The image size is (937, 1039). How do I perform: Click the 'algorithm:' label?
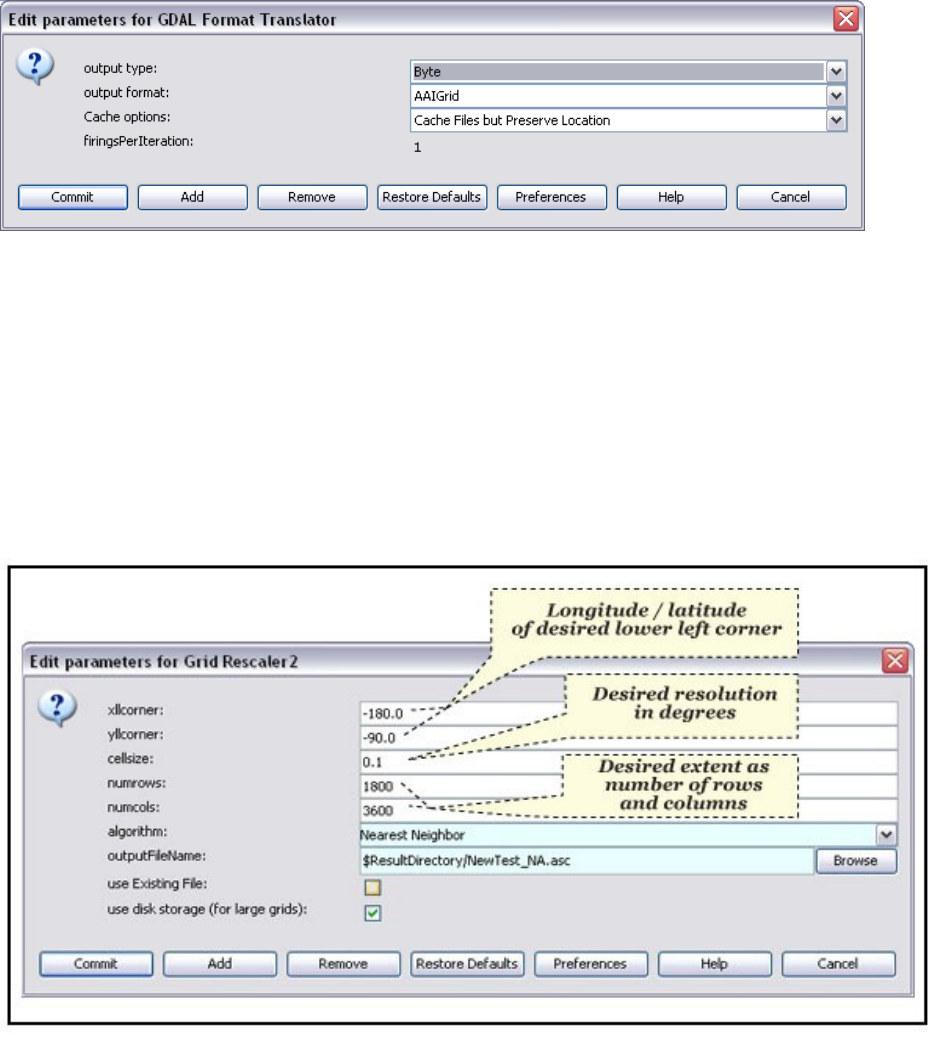point(137,831)
